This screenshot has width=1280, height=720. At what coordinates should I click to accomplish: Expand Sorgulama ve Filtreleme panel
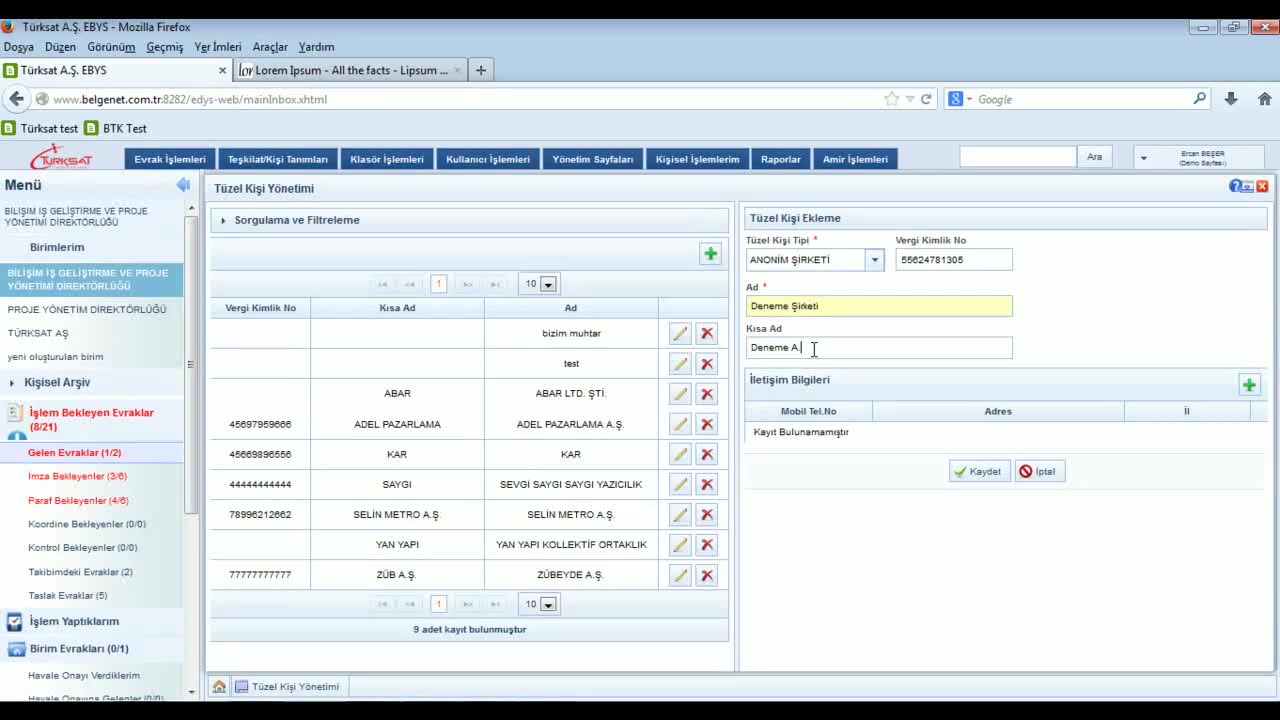coord(296,220)
